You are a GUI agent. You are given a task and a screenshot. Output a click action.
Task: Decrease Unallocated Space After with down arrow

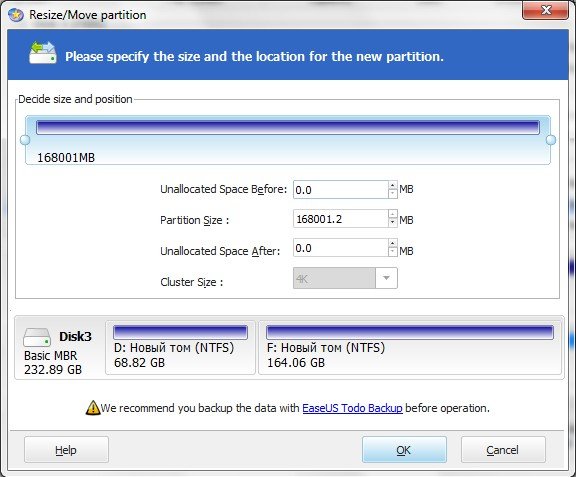(393, 252)
